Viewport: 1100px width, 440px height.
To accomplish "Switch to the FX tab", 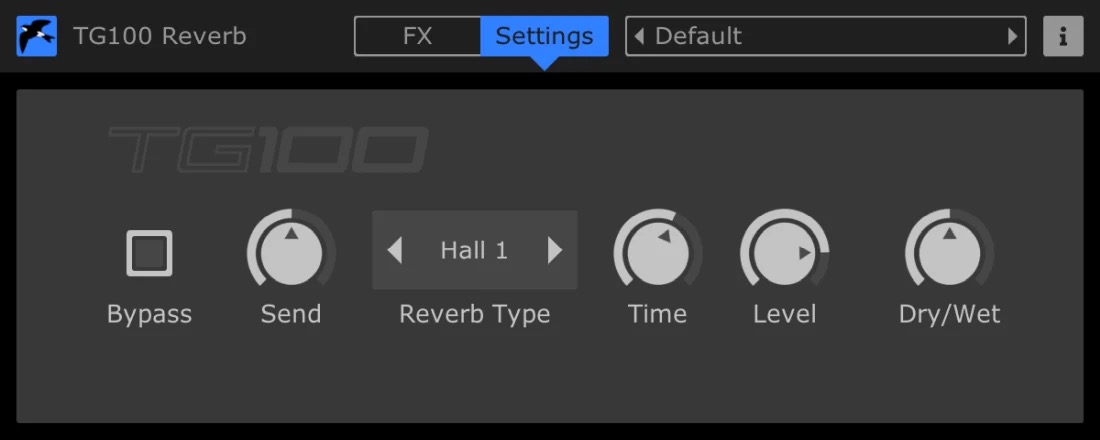I will [417, 36].
